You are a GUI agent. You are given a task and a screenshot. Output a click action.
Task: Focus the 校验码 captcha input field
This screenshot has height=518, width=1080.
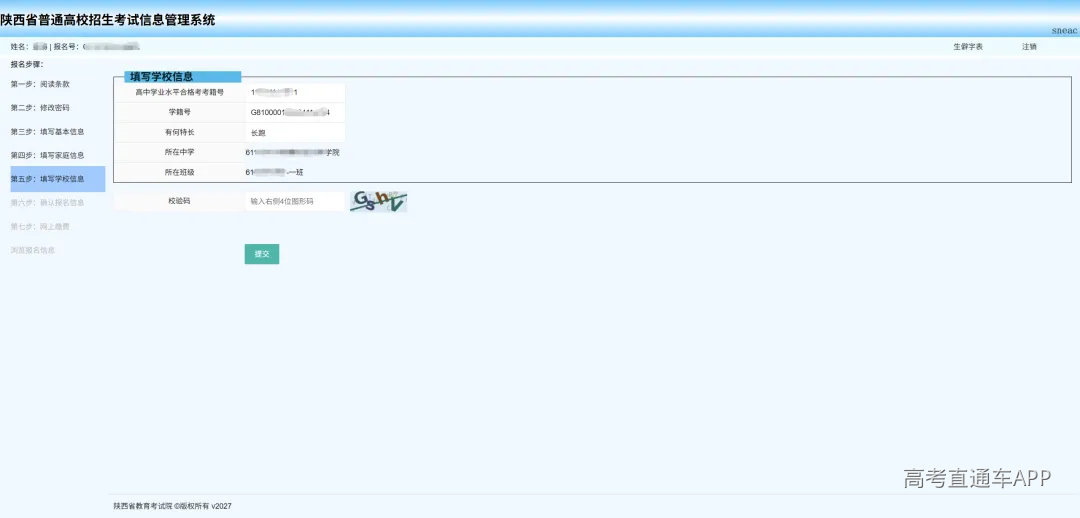(x=295, y=201)
